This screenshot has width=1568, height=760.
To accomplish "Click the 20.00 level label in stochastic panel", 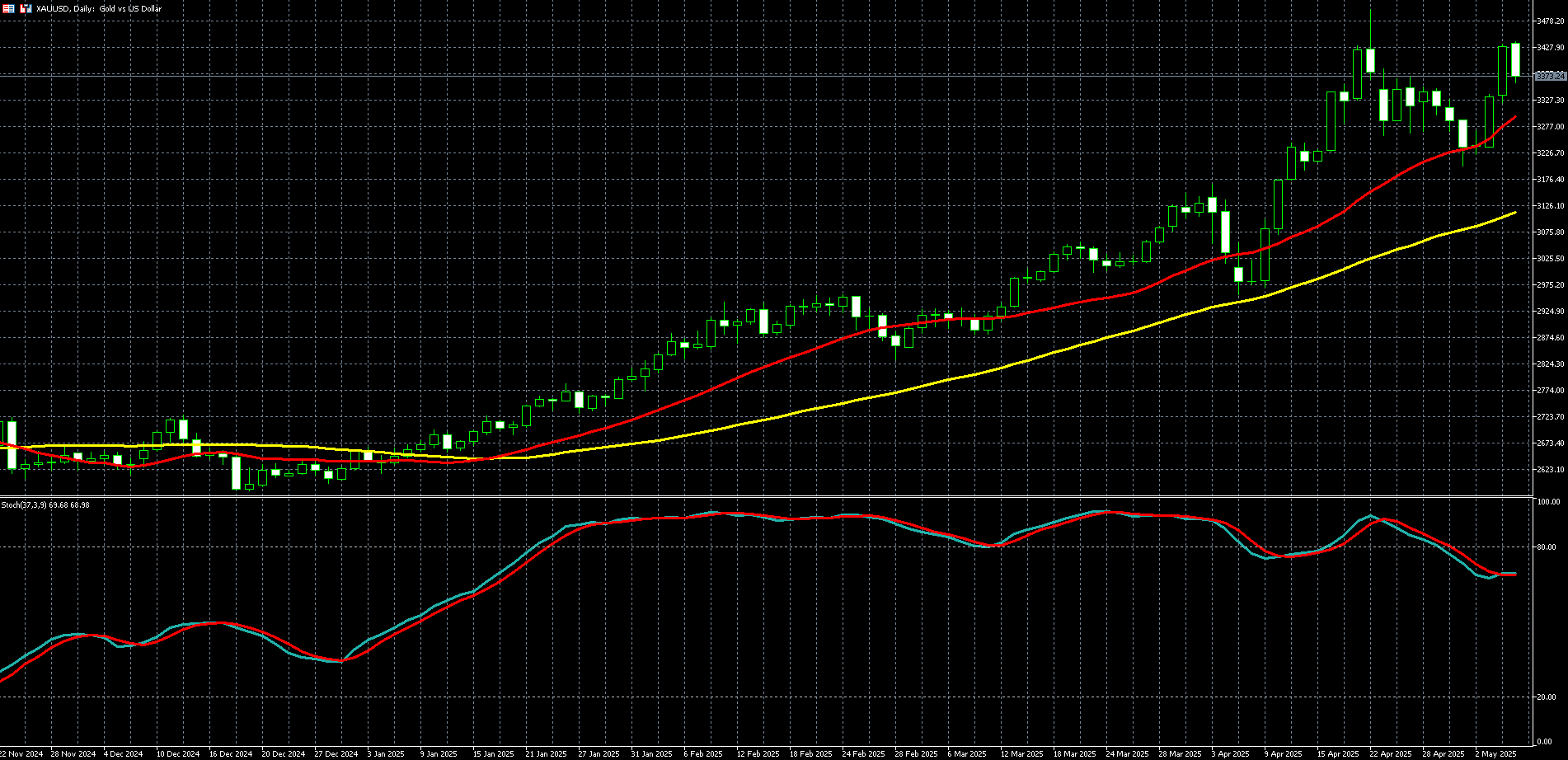I will [x=1547, y=697].
